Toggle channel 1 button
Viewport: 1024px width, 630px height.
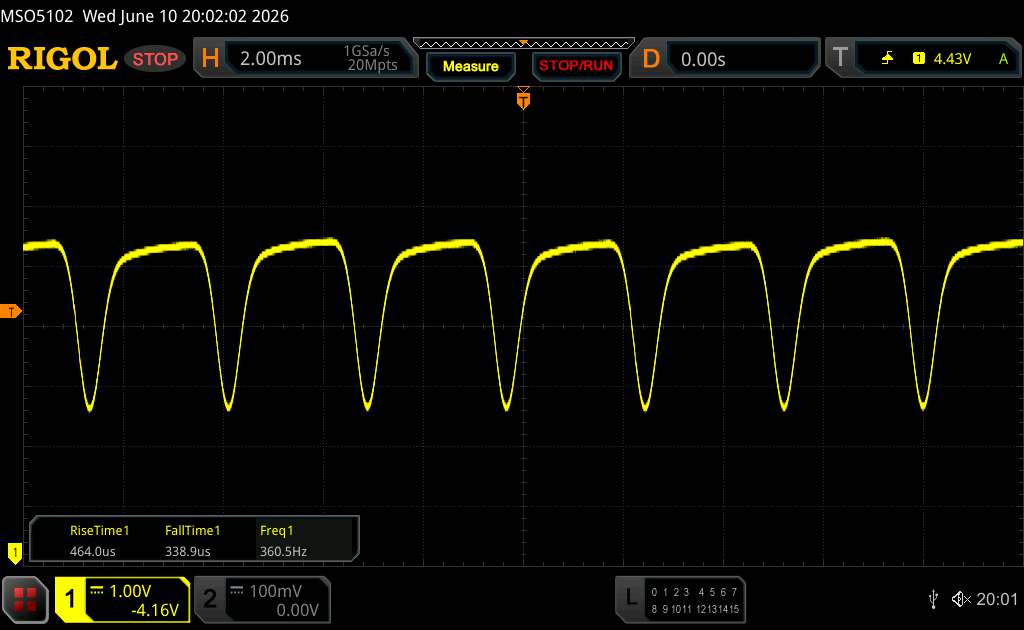coord(70,599)
